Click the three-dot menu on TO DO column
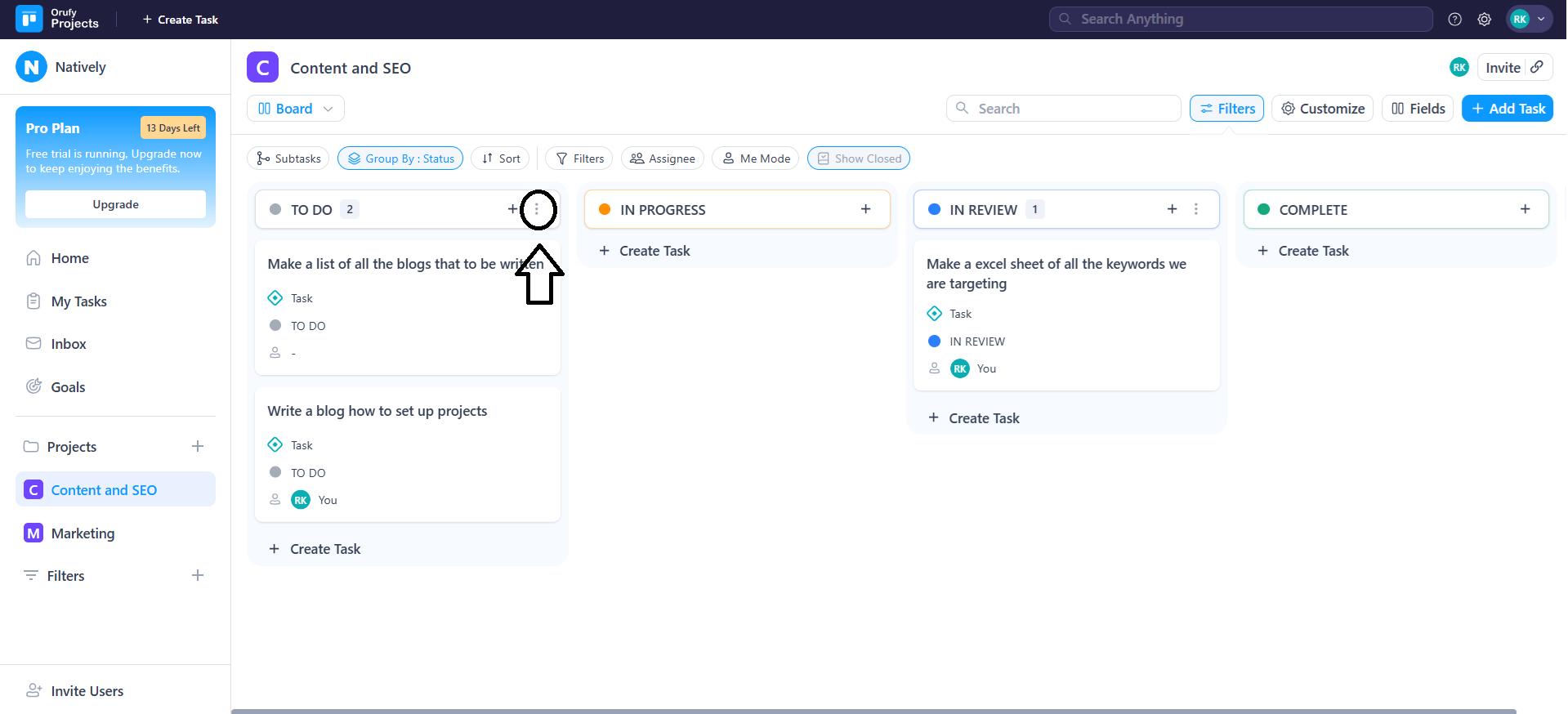 pyautogui.click(x=537, y=210)
